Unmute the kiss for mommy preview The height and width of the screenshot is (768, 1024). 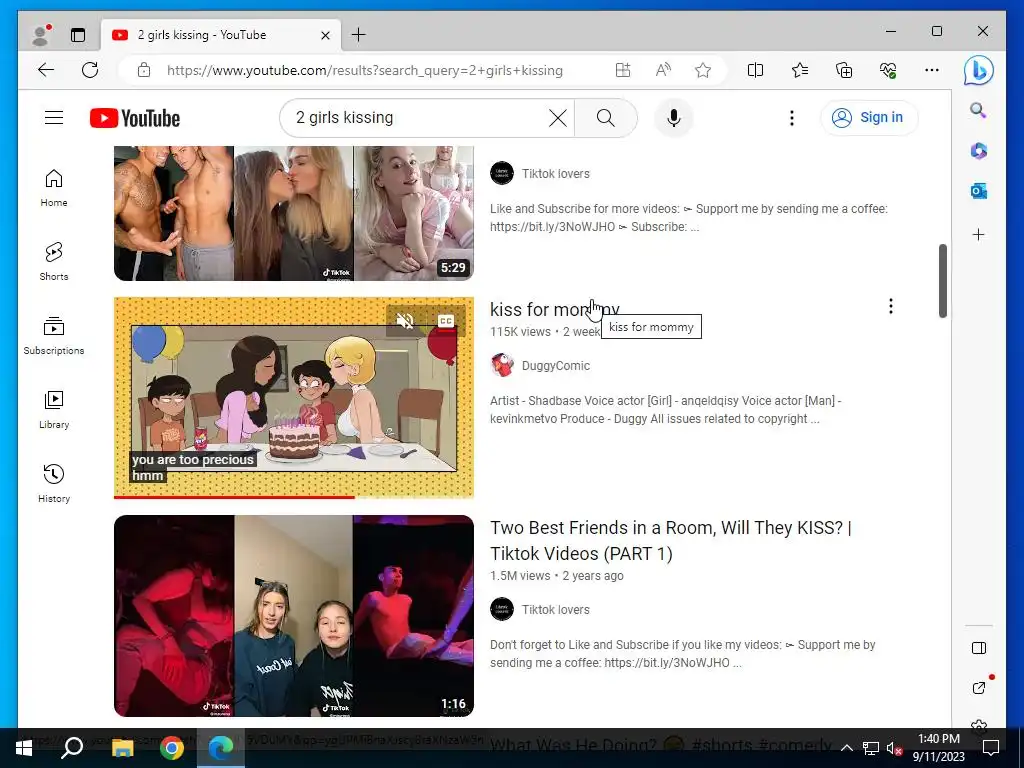point(406,321)
